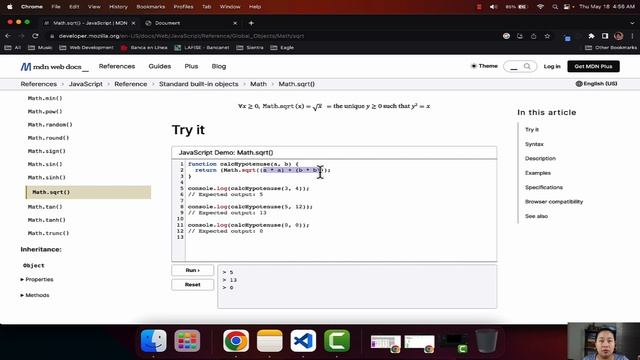The width and height of the screenshot is (640, 360).
Task: Expand the Properties section in sidebar
Action: coord(37,280)
